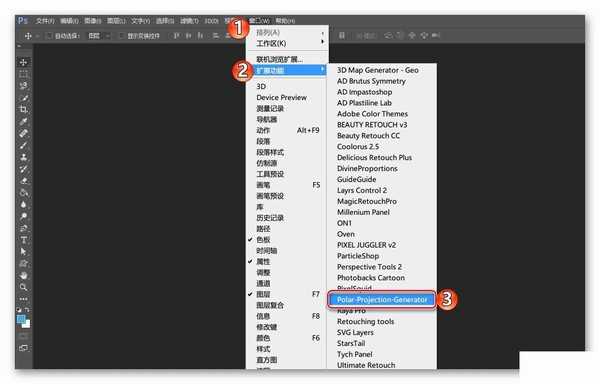
Task: Open Adobe Color Themes extension
Action: [x=372, y=114]
